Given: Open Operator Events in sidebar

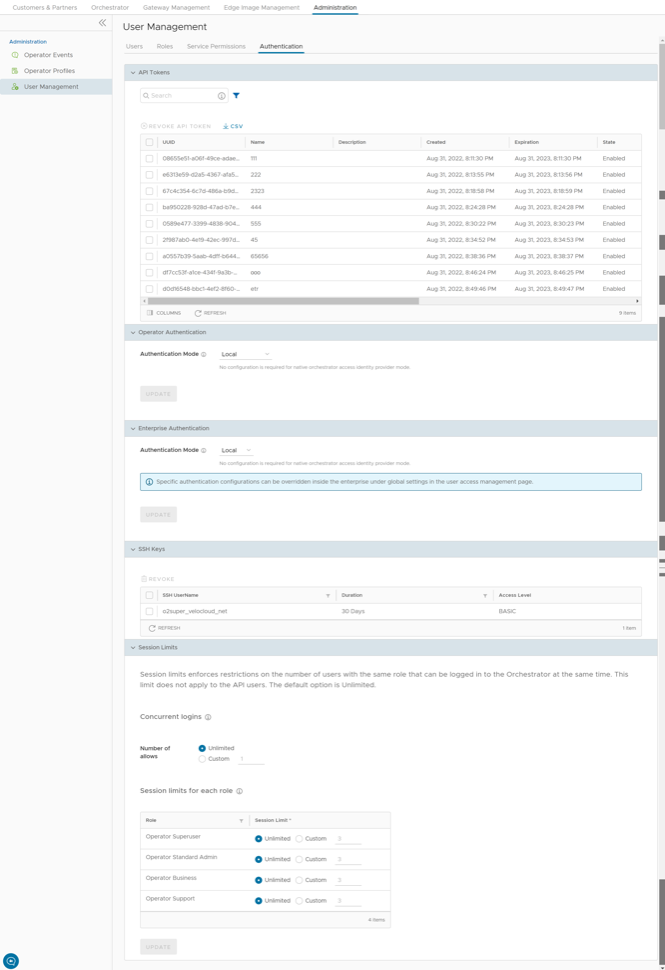Looking at the screenshot, I should pyautogui.click(x=48, y=55).
